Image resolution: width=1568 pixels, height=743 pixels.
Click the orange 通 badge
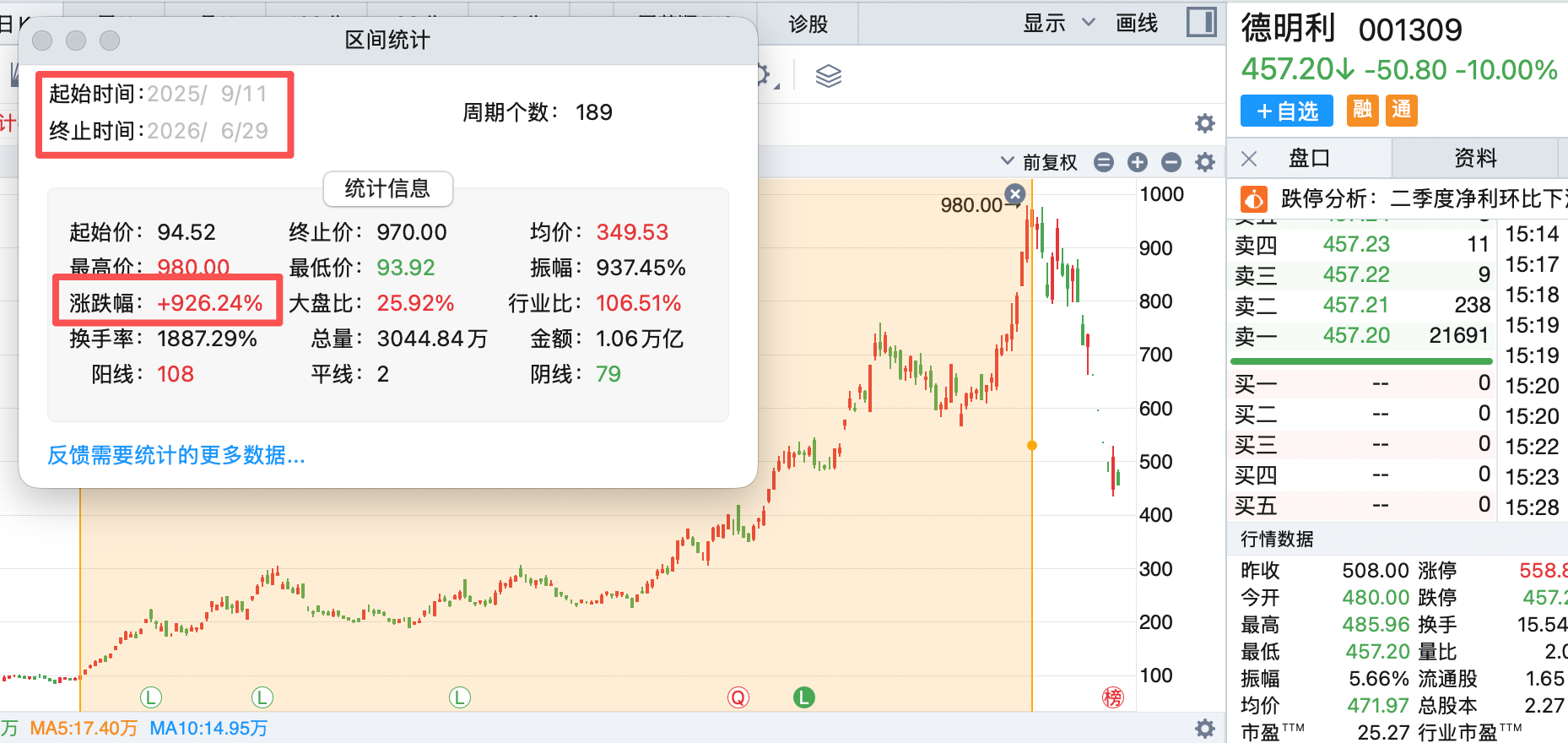[x=1402, y=110]
